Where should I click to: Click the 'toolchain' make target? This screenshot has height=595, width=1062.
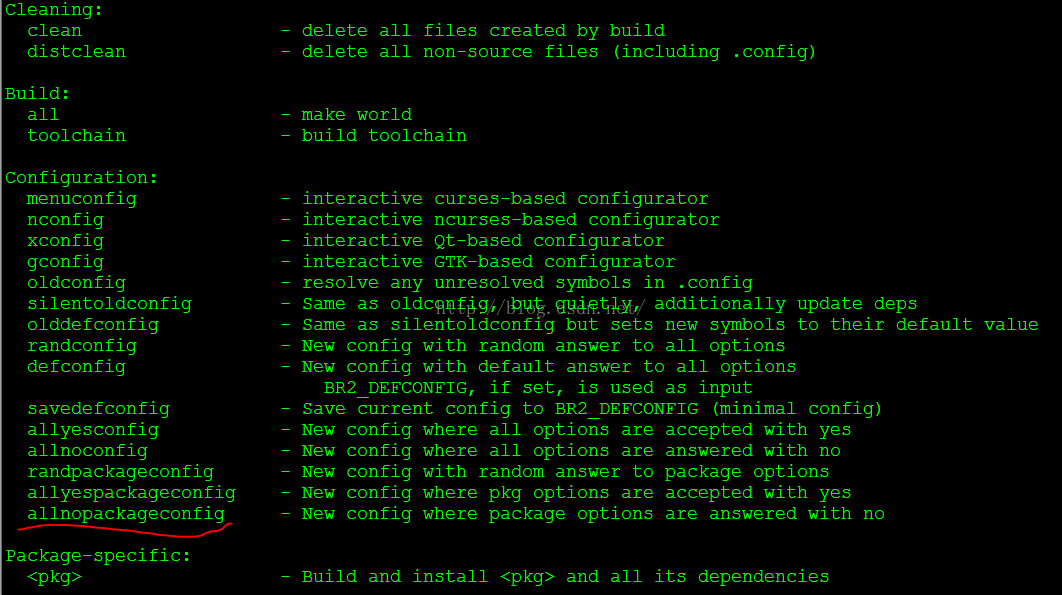77,136
